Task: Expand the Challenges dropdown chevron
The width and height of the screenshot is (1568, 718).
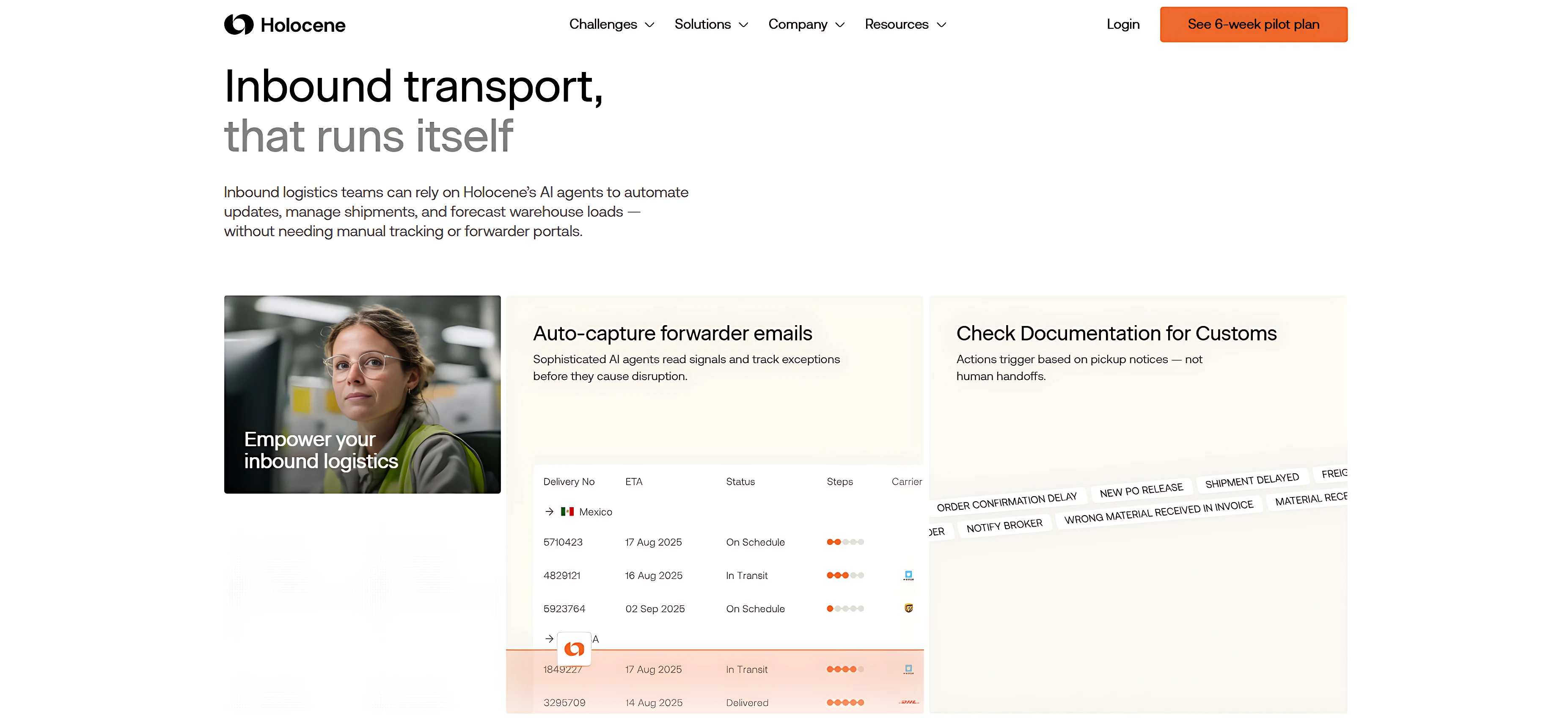Action: point(649,25)
